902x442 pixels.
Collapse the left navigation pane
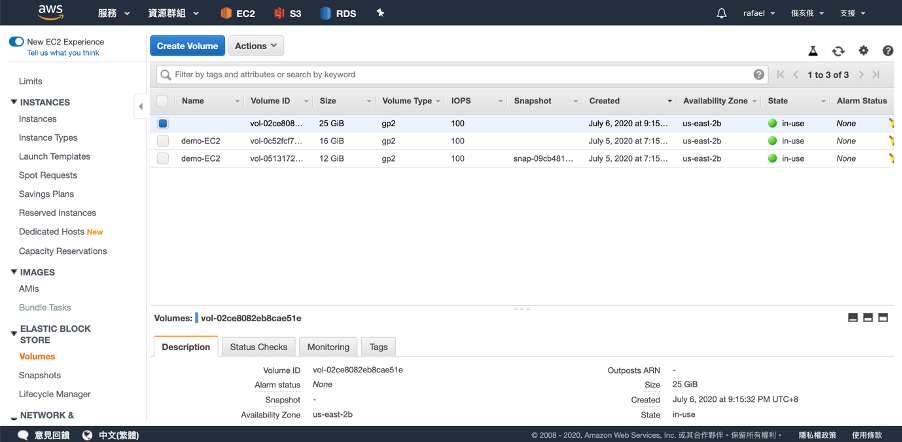click(x=140, y=106)
